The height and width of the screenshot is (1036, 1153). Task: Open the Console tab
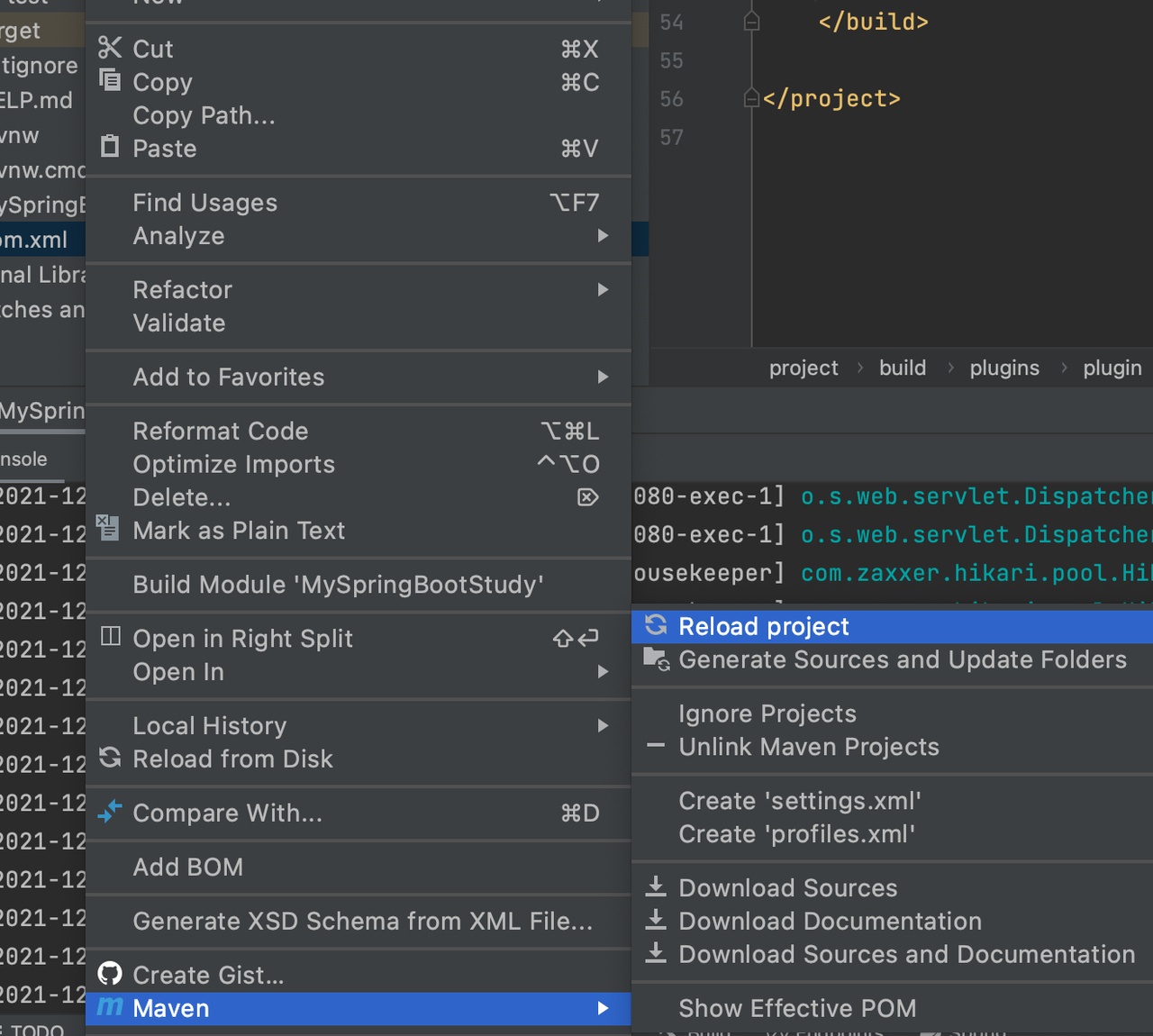click(24, 459)
